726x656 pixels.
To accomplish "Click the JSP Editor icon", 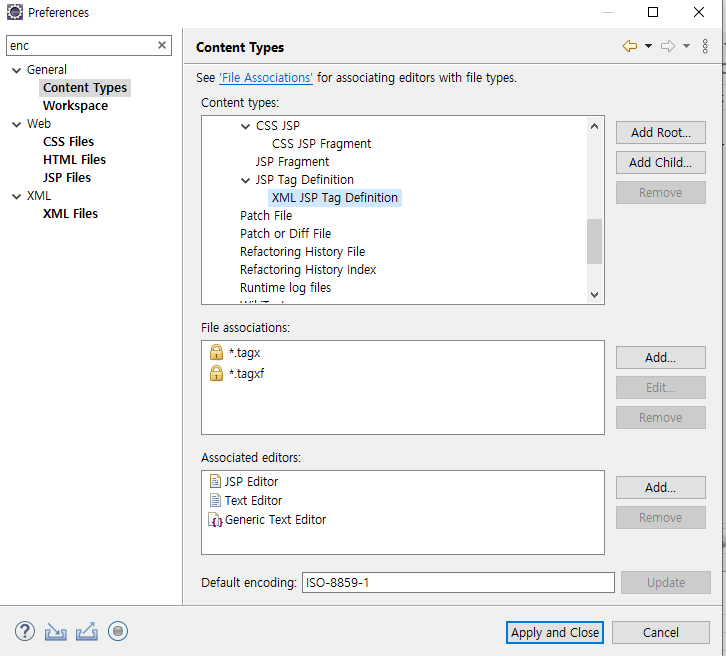I will [x=215, y=481].
